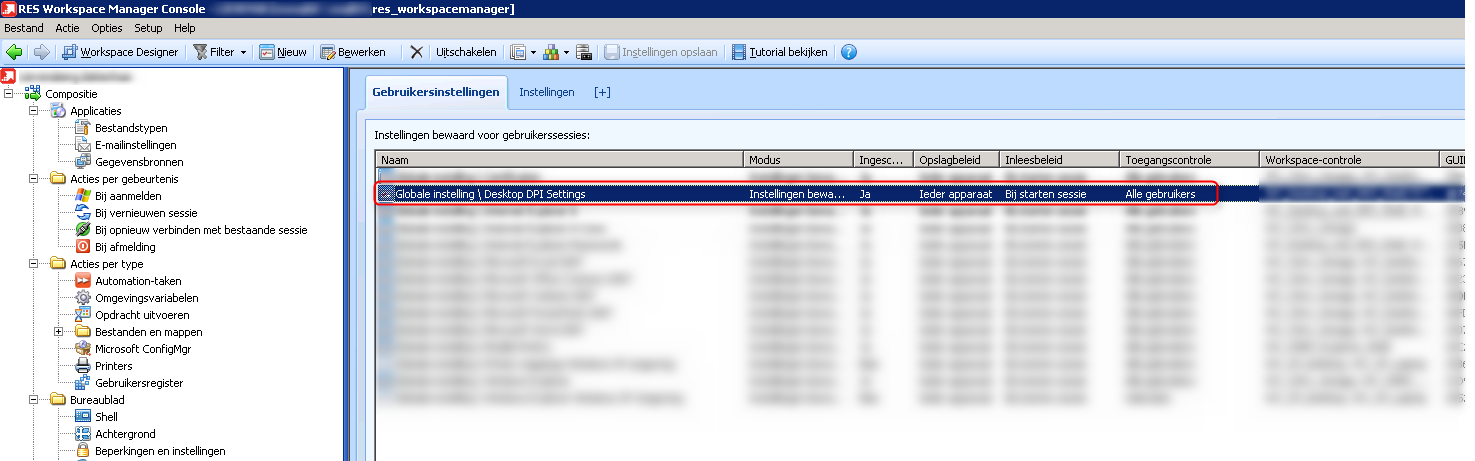Click the 'Alle gebruikers' cell
The width and height of the screenshot is (1475, 461).
point(1160,194)
